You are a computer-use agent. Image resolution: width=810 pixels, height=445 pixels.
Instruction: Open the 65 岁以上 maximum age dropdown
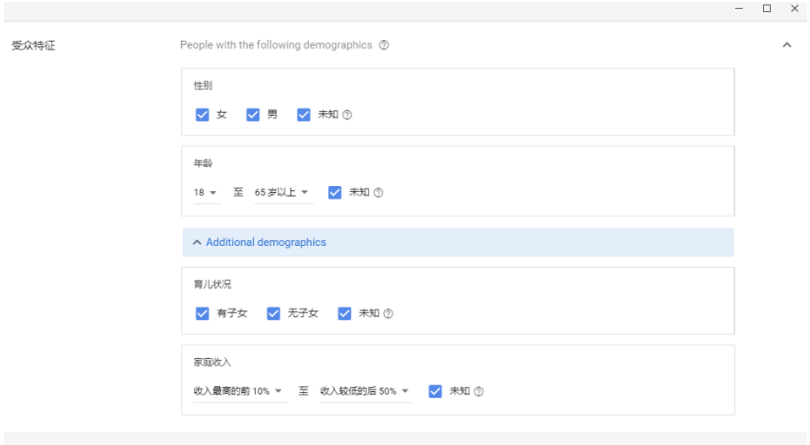(283, 193)
